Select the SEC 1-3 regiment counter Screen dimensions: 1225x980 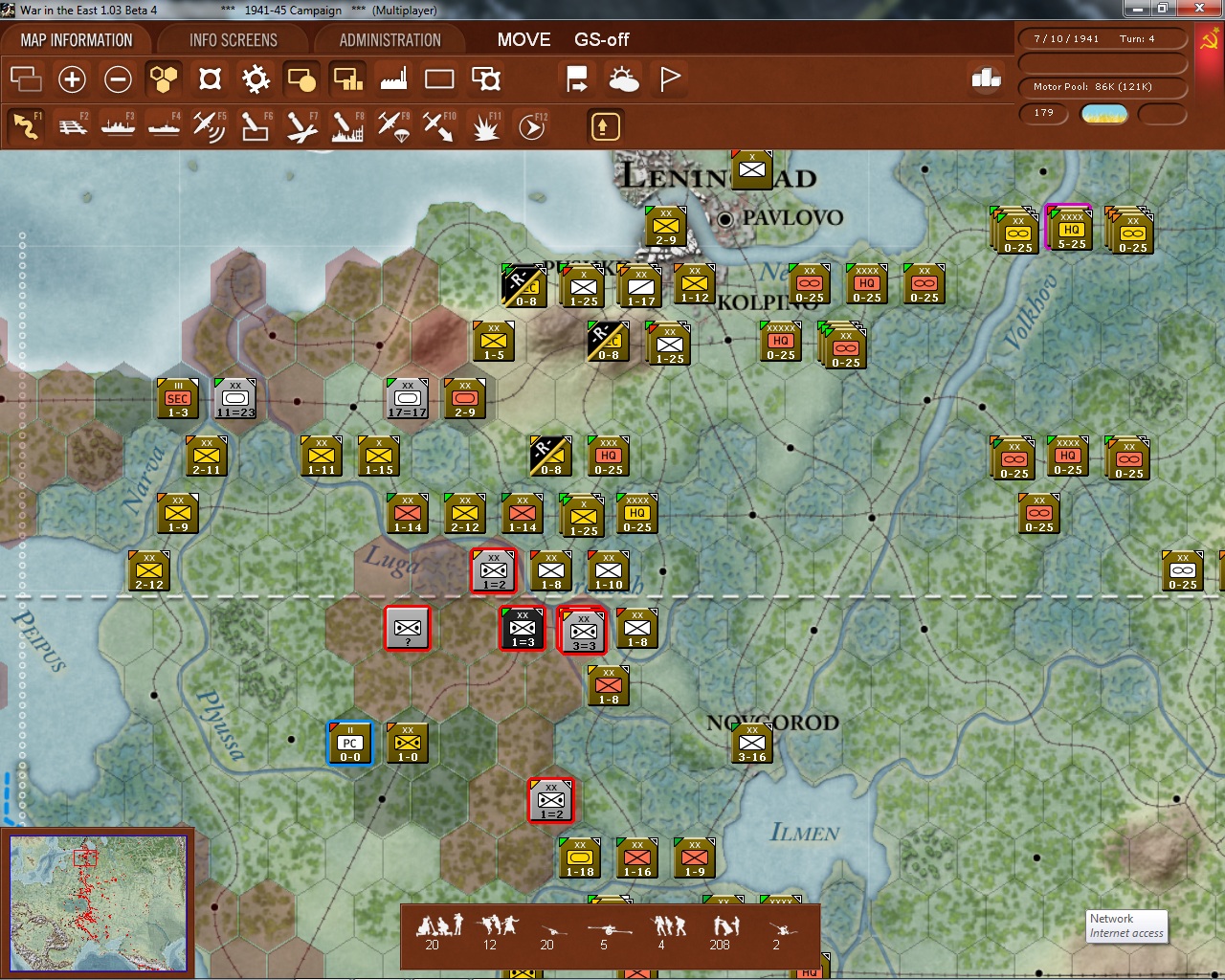point(178,398)
